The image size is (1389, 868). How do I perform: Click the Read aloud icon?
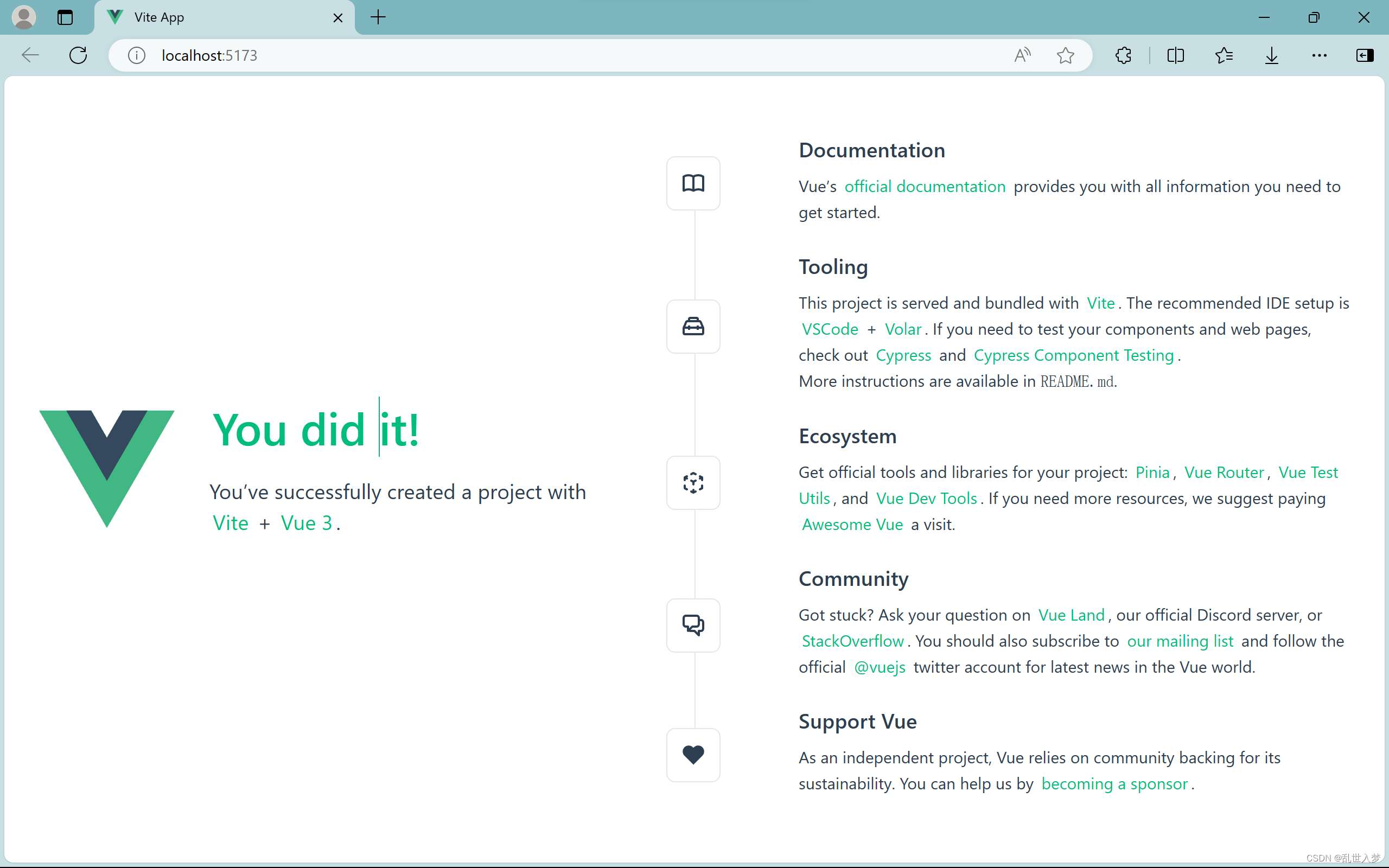[x=1022, y=55]
